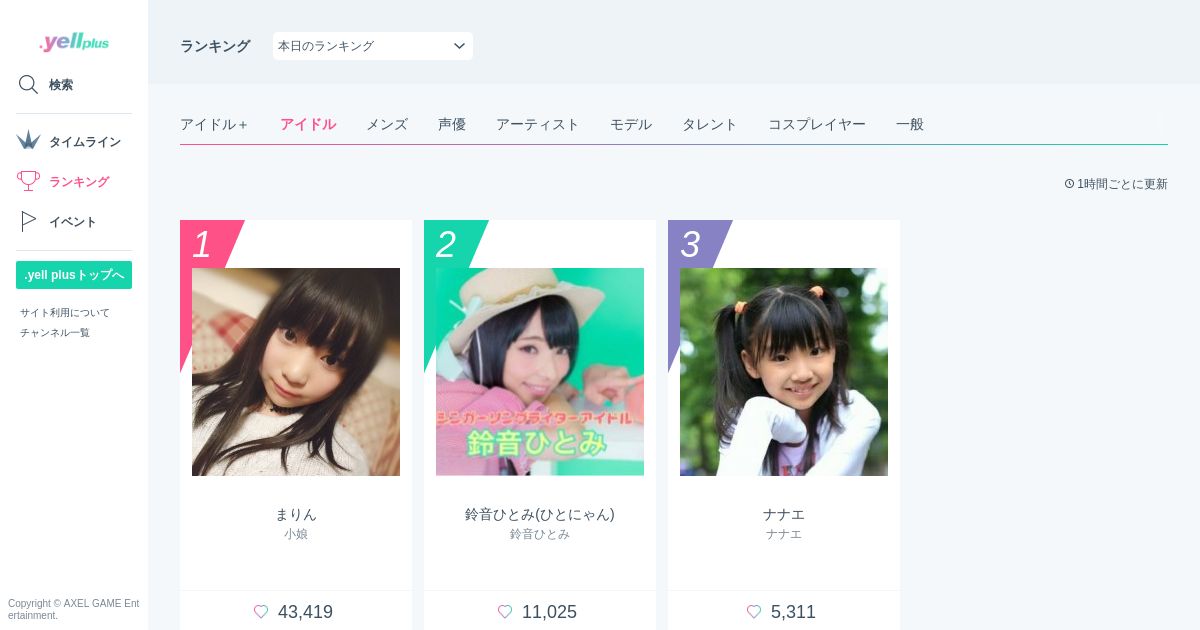The width and height of the screenshot is (1200, 630).
Task: Open search via magnifier icon
Action: tap(28, 84)
